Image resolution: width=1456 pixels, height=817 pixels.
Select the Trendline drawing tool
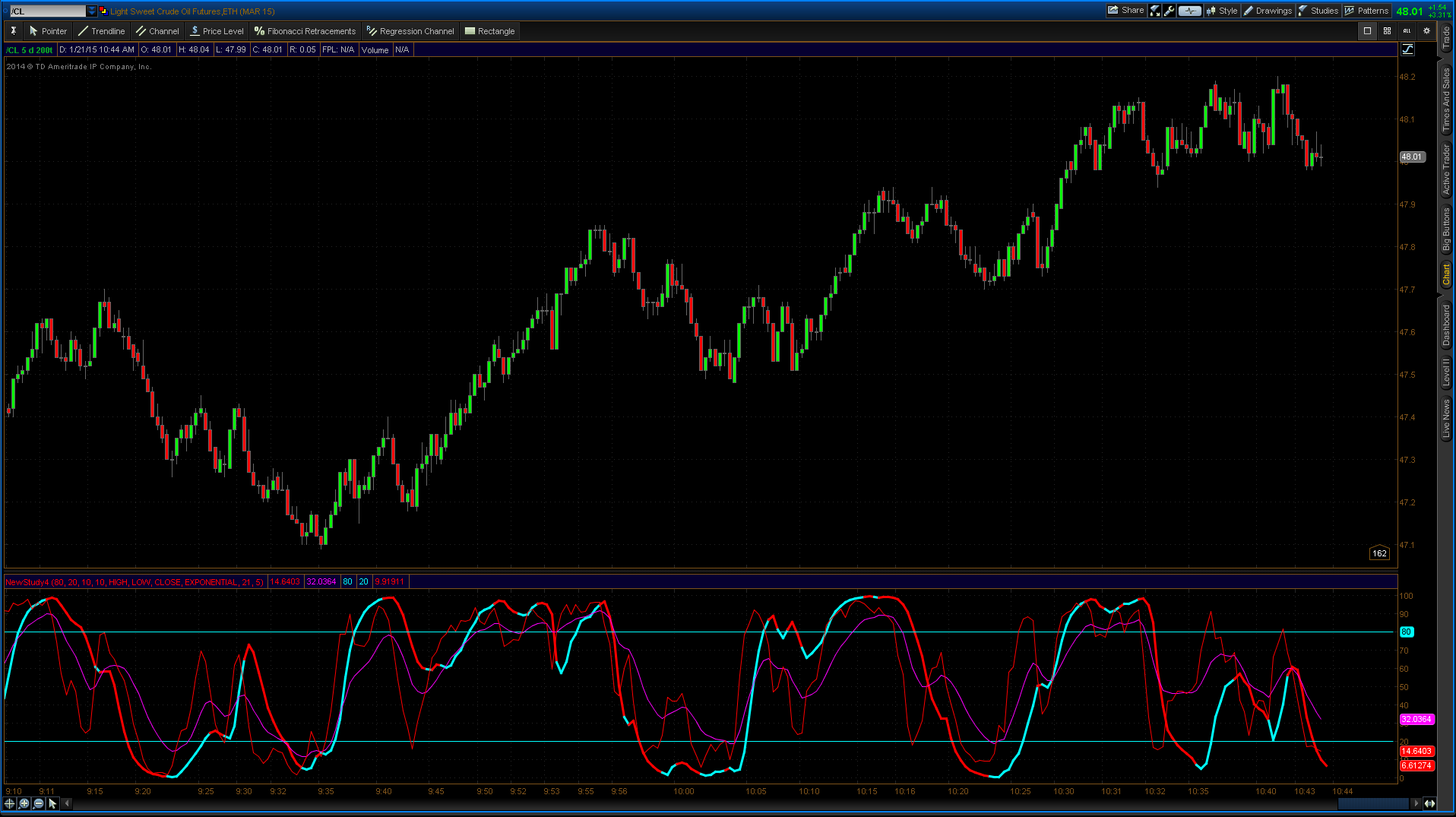[x=101, y=31]
